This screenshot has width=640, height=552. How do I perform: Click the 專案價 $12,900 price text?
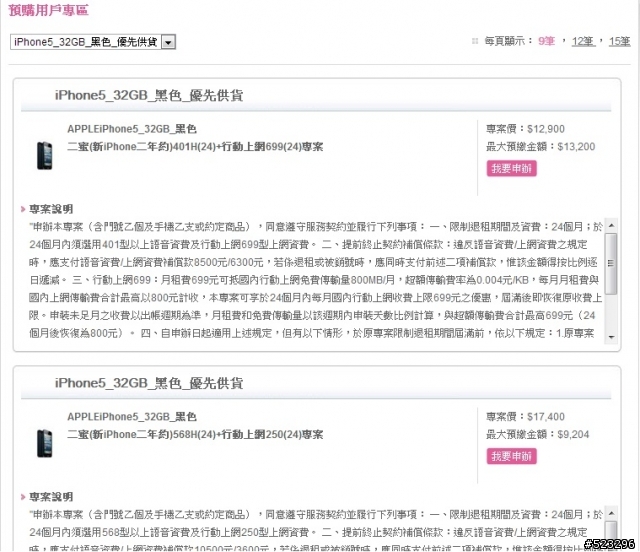[x=525, y=129]
